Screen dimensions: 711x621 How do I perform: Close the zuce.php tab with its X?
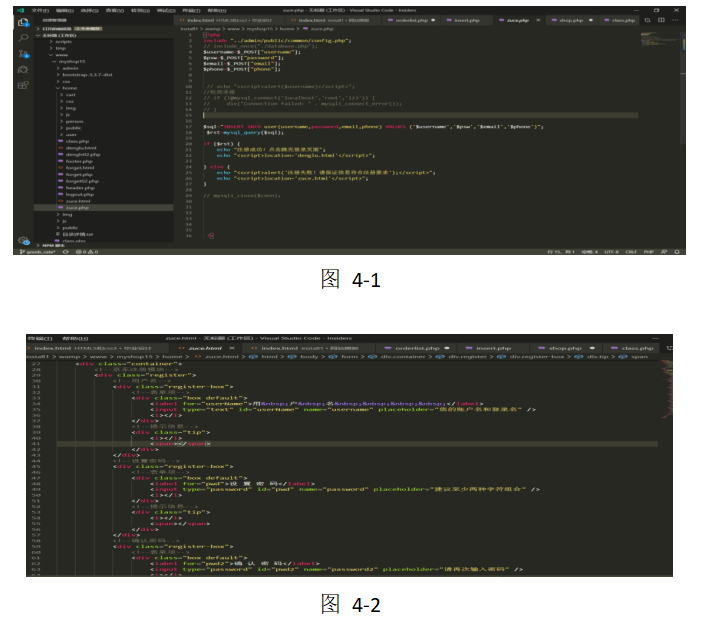click(x=538, y=20)
